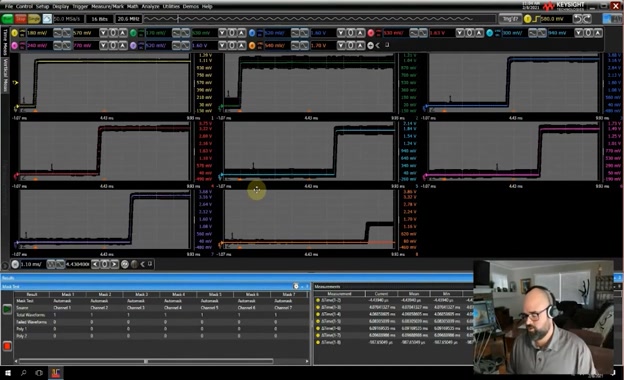Click channel 2 coupling icon
This screenshot has width=624, height=380.
[x=141, y=33]
